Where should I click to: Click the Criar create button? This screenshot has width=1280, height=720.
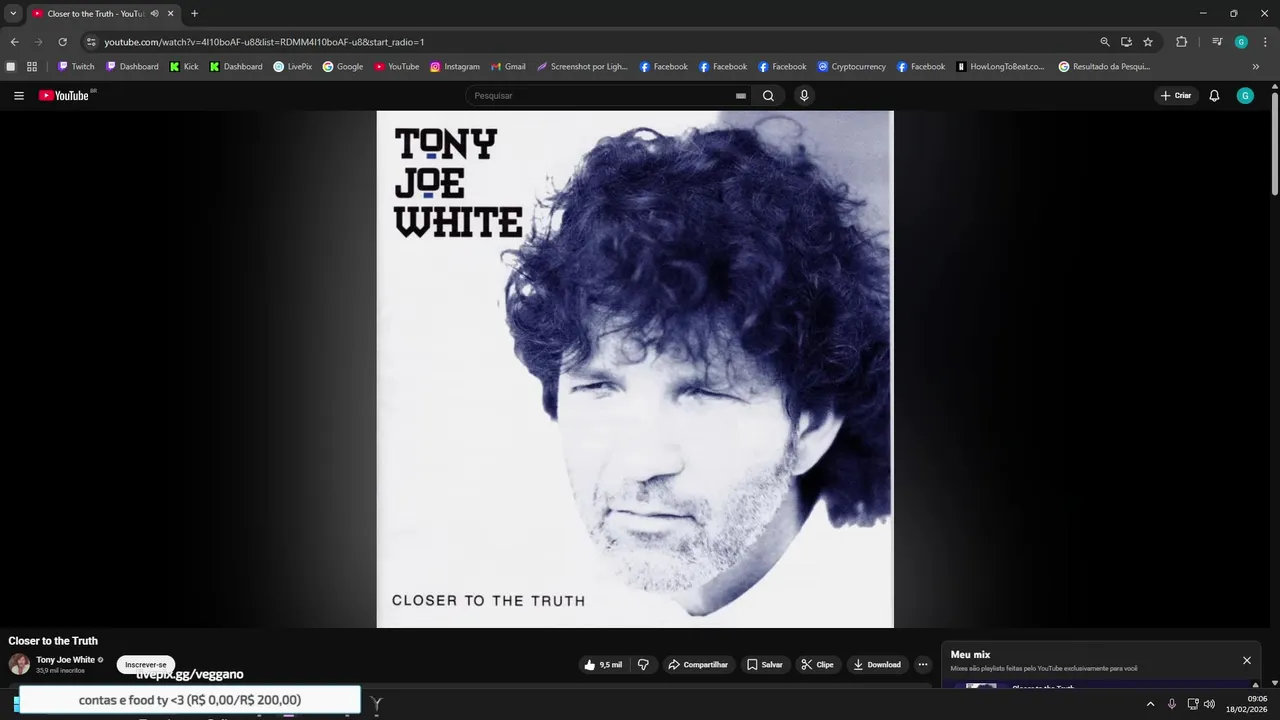click(1176, 96)
